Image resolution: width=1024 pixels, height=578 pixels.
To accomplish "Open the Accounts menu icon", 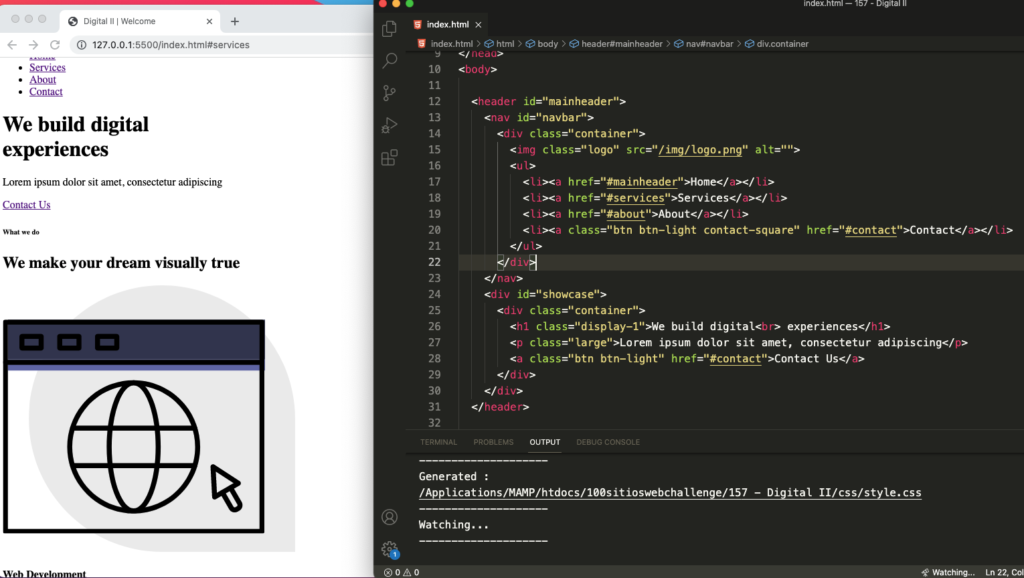I will click(x=389, y=517).
